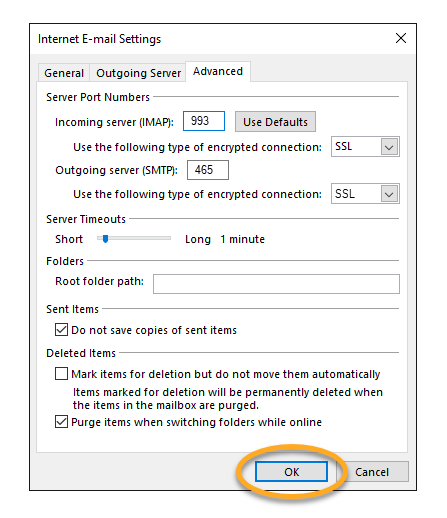447x518 pixels.
Task: Click the Incoming server IMAP port field
Action: [204, 121]
